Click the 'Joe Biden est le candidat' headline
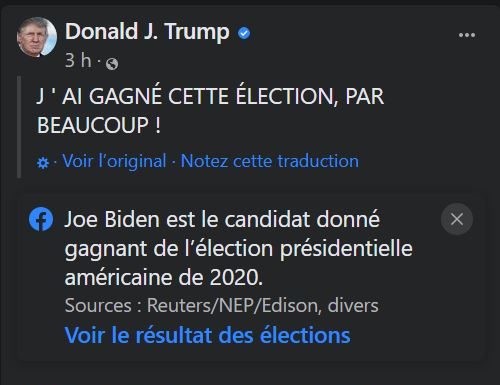This screenshot has height=385, width=500. [222, 219]
